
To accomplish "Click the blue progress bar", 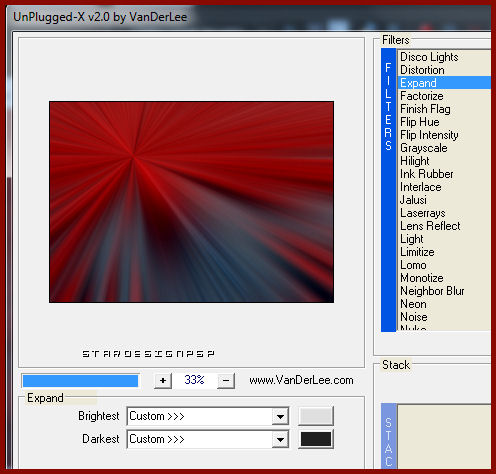I will click(x=80, y=381).
